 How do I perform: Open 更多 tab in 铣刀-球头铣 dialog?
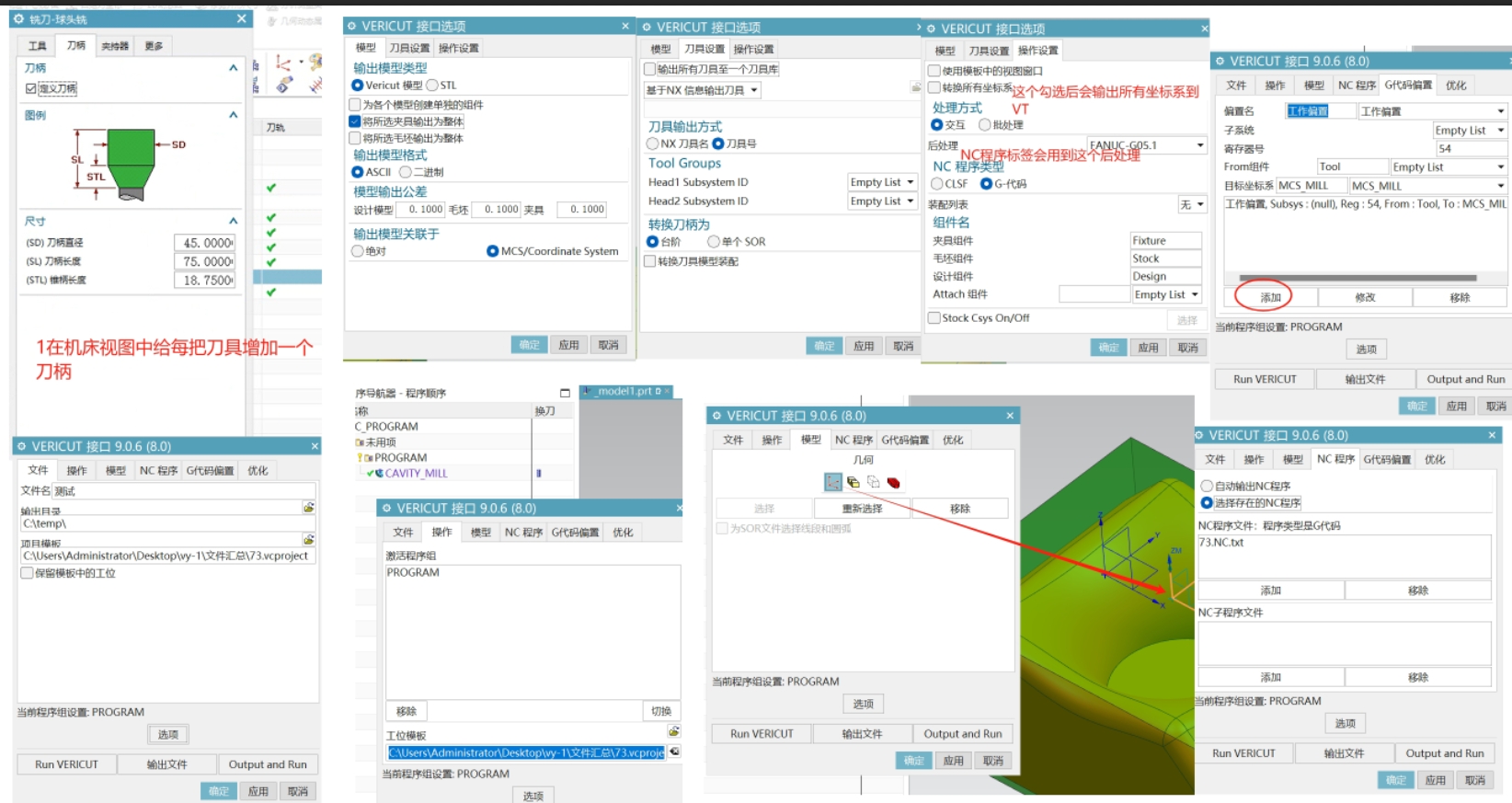pos(154,46)
